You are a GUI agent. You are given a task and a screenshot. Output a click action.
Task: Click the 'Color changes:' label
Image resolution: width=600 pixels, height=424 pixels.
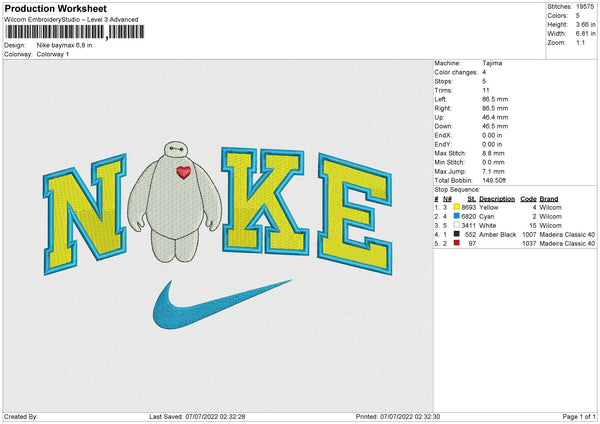[x=456, y=72]
